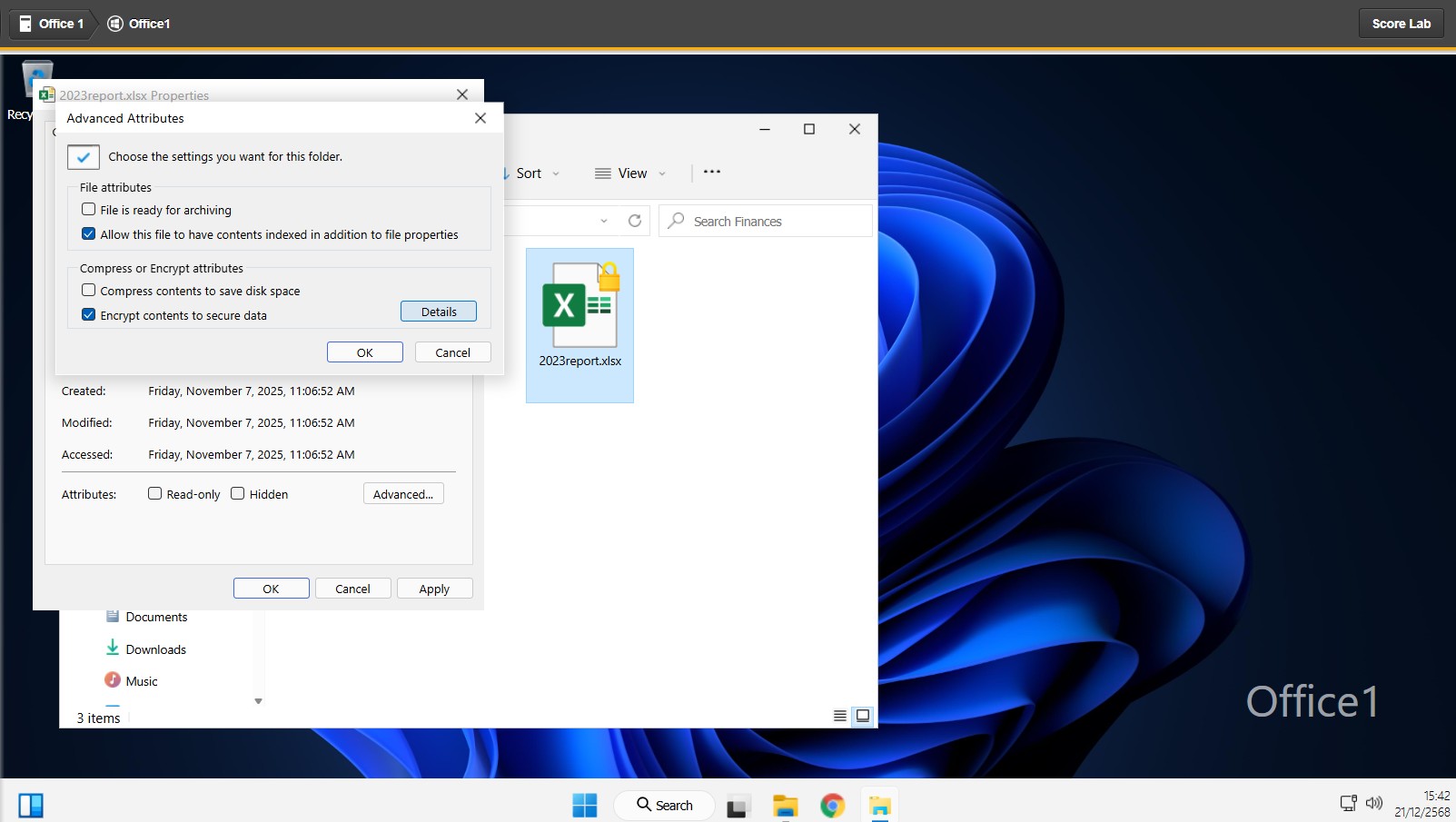Screen dimensions: 1456x822
Task: Check Compress contents to save disk space
Action: (x=89, y=291)
